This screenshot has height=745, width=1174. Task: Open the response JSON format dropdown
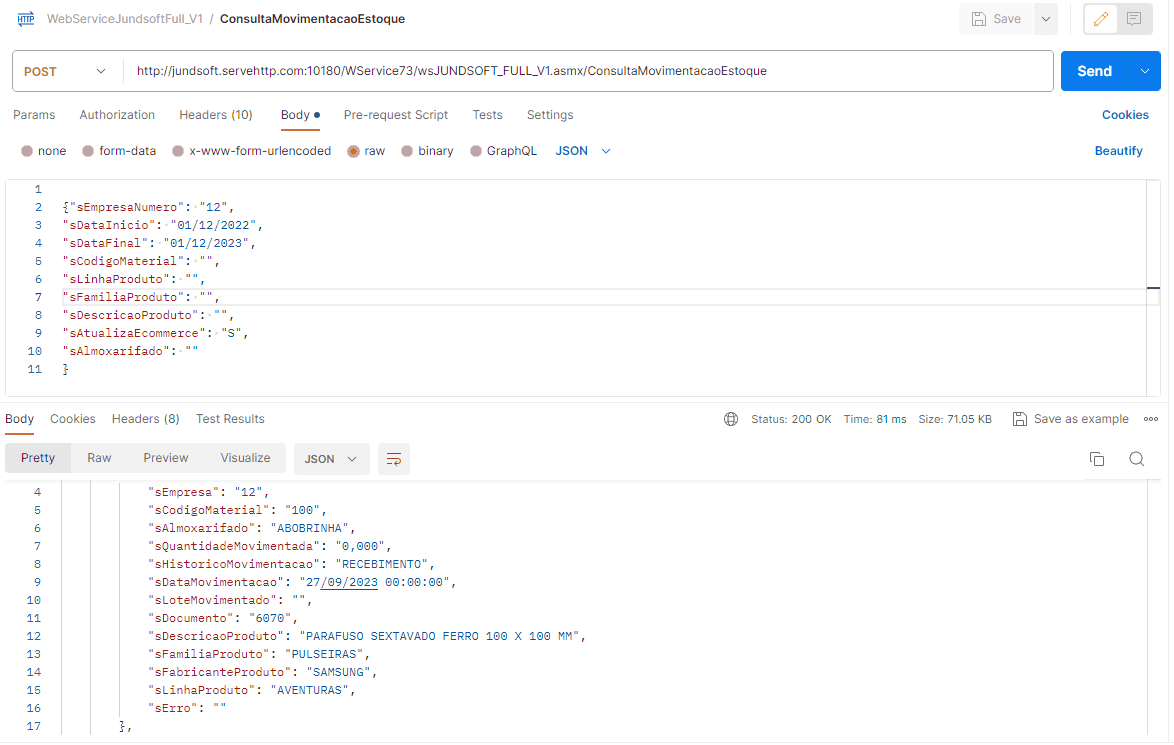[x=331, y=459]
